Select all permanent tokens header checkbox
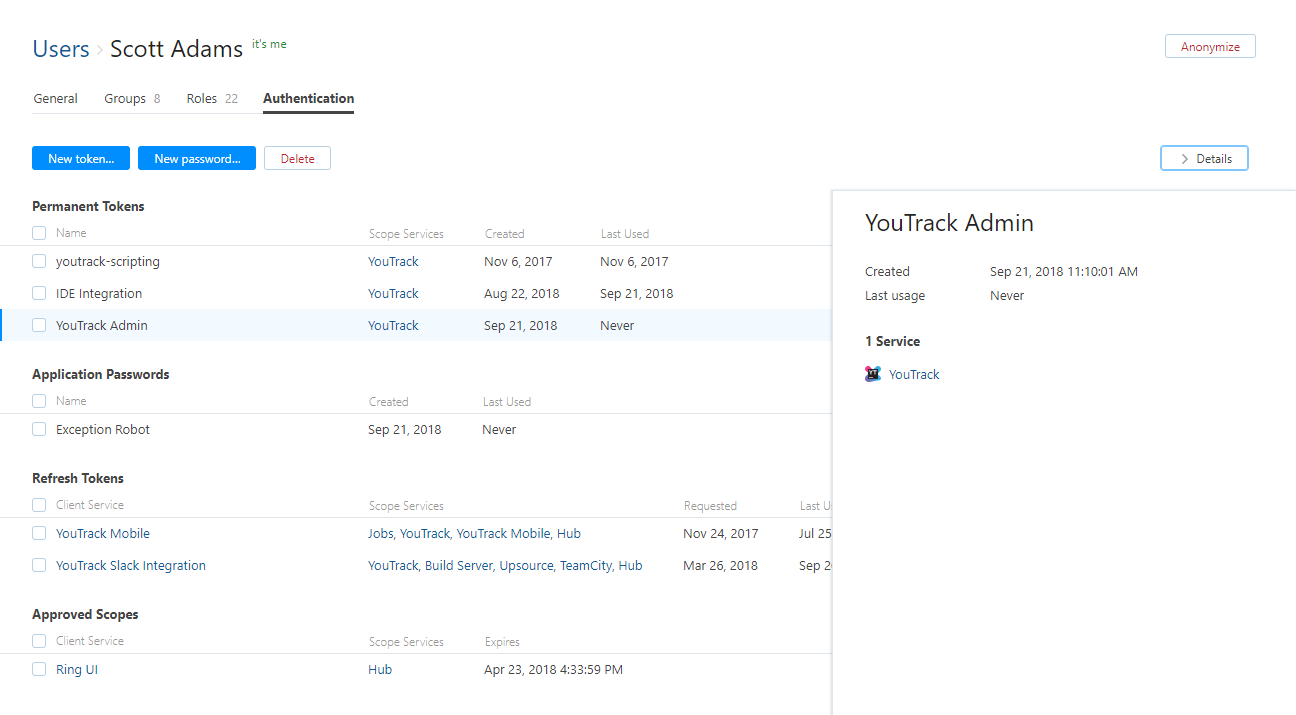 point(39,233)
